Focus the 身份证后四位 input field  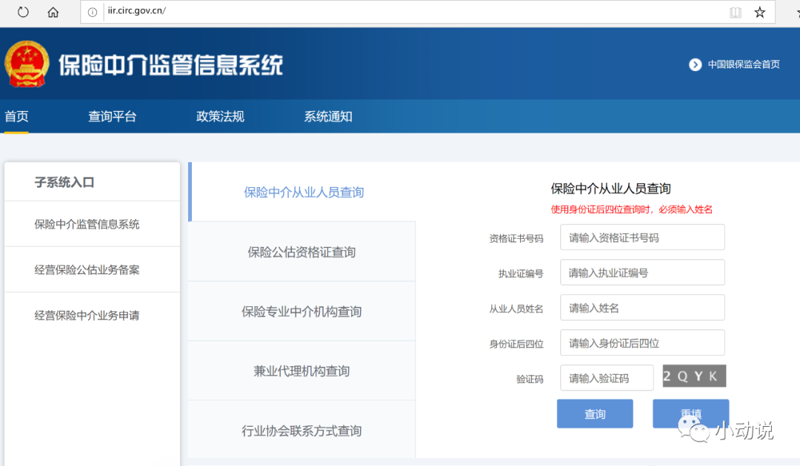pos(642,342)
